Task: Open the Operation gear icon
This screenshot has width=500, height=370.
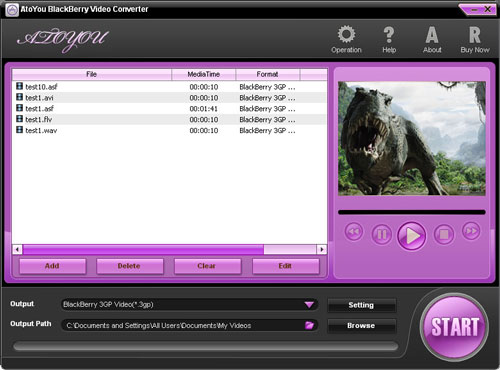Action: pos(346,34)
